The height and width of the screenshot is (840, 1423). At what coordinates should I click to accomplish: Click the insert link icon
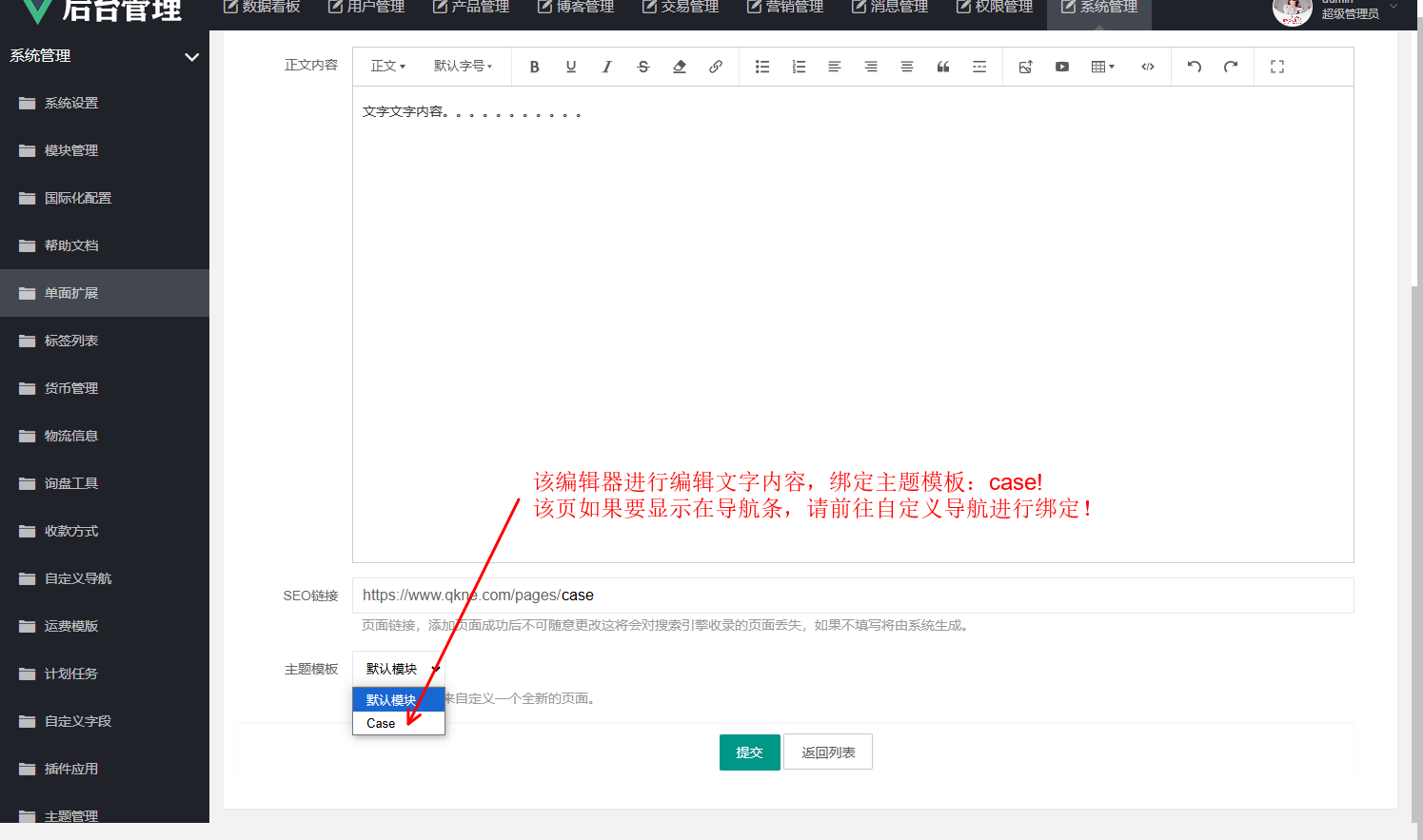716,67
